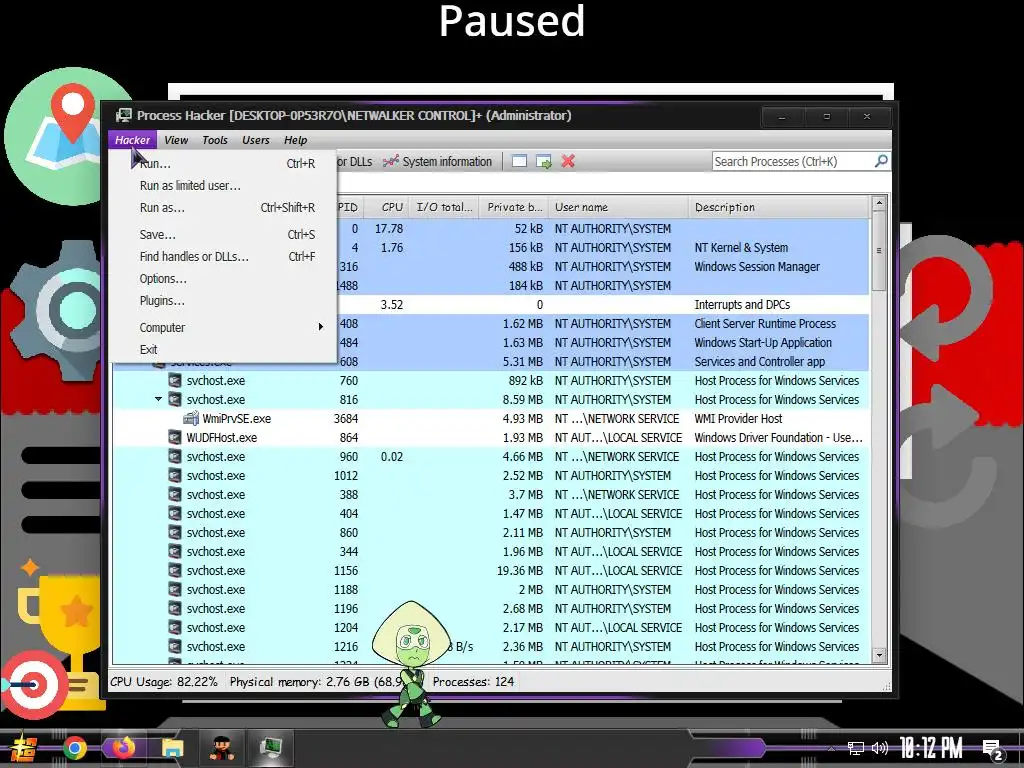This screenshot has height=768, width=1024.
Task: Click the WUDFHost.exe process icon
Action: 175,438
